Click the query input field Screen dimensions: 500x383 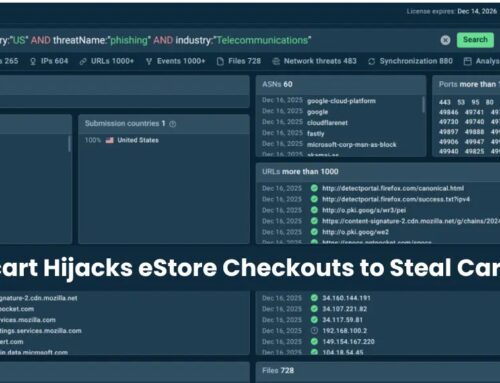click(x=217, y=40)
